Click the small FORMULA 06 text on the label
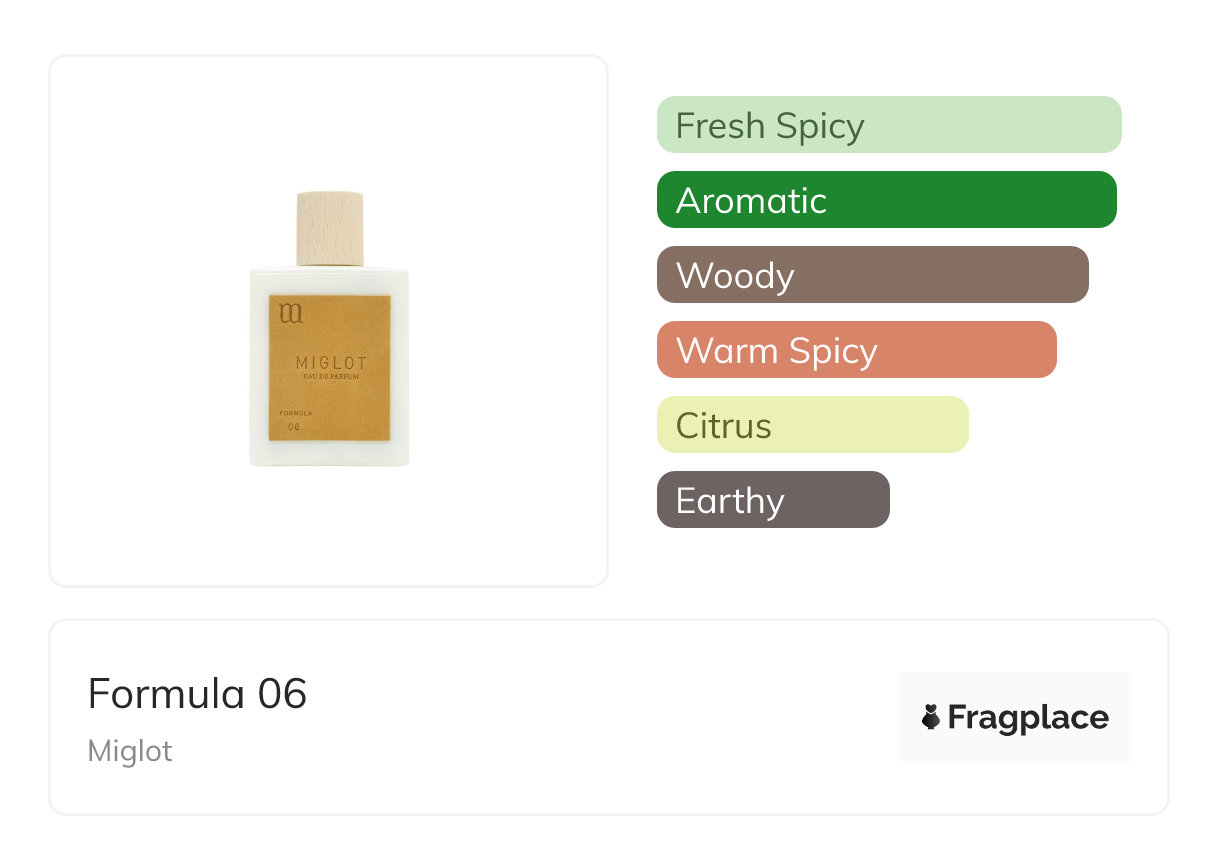Screen dimensions: 1218x864 pos(295,419)
